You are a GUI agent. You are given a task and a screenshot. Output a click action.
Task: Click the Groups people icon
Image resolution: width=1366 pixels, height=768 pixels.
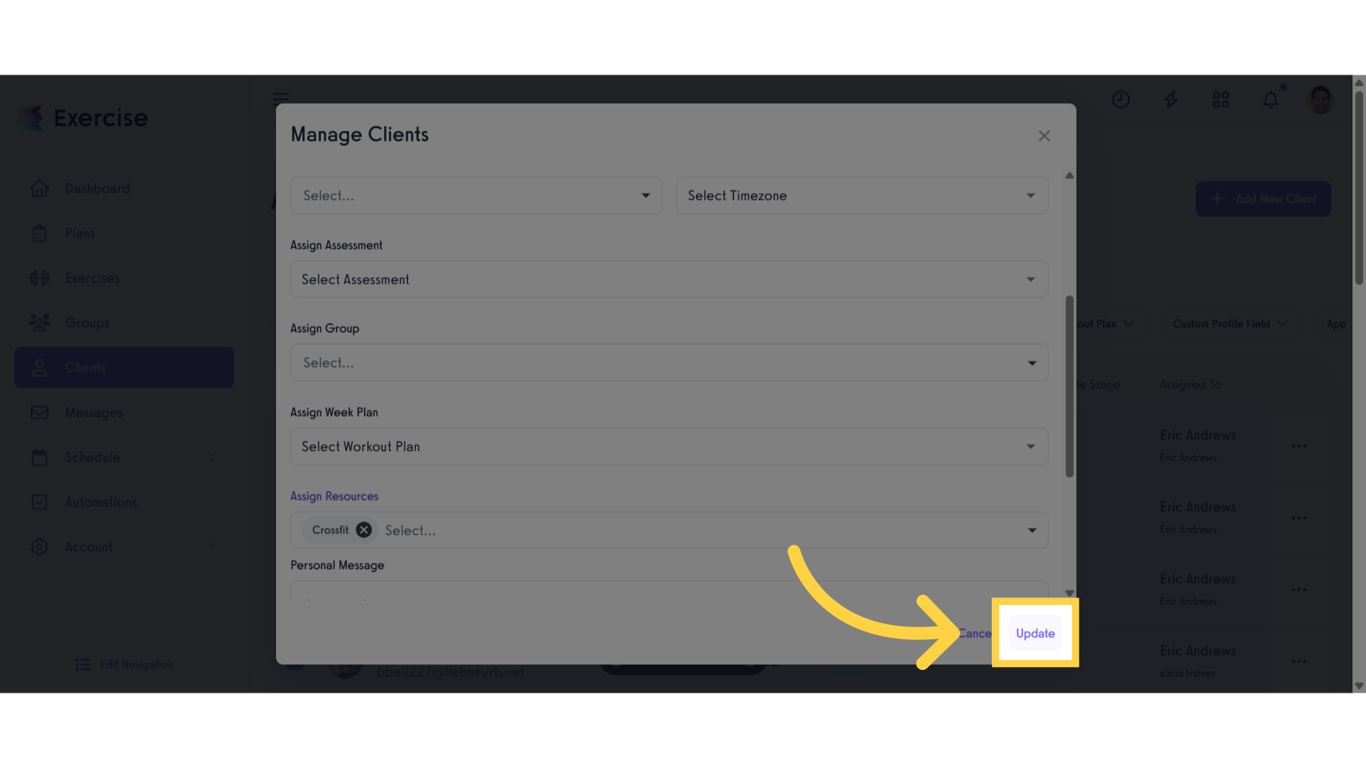pyautogui.click(x=39, y=323)
